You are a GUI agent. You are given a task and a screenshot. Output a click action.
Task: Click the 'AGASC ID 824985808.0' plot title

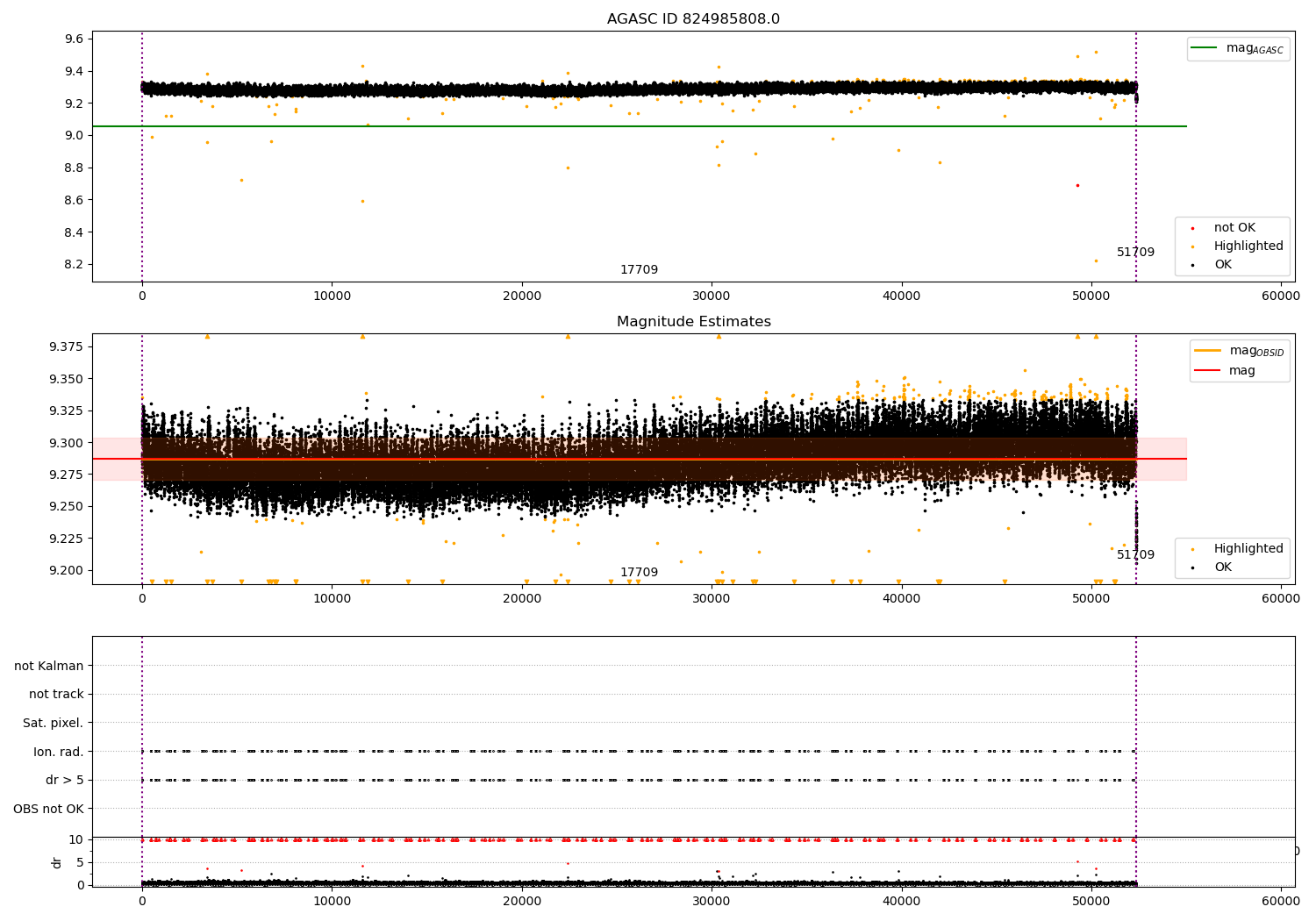pyautogui.click(x=693, y=19)
